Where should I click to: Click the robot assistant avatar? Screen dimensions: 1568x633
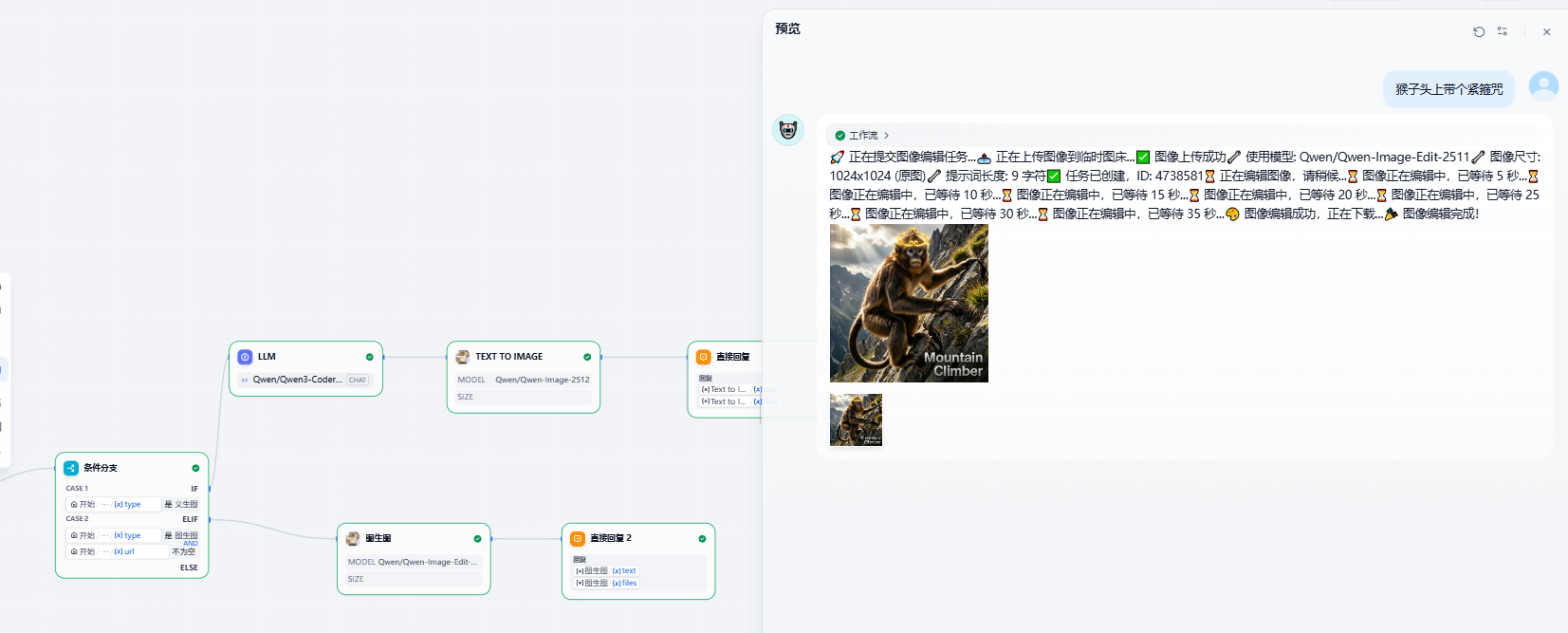coord(788,130)
